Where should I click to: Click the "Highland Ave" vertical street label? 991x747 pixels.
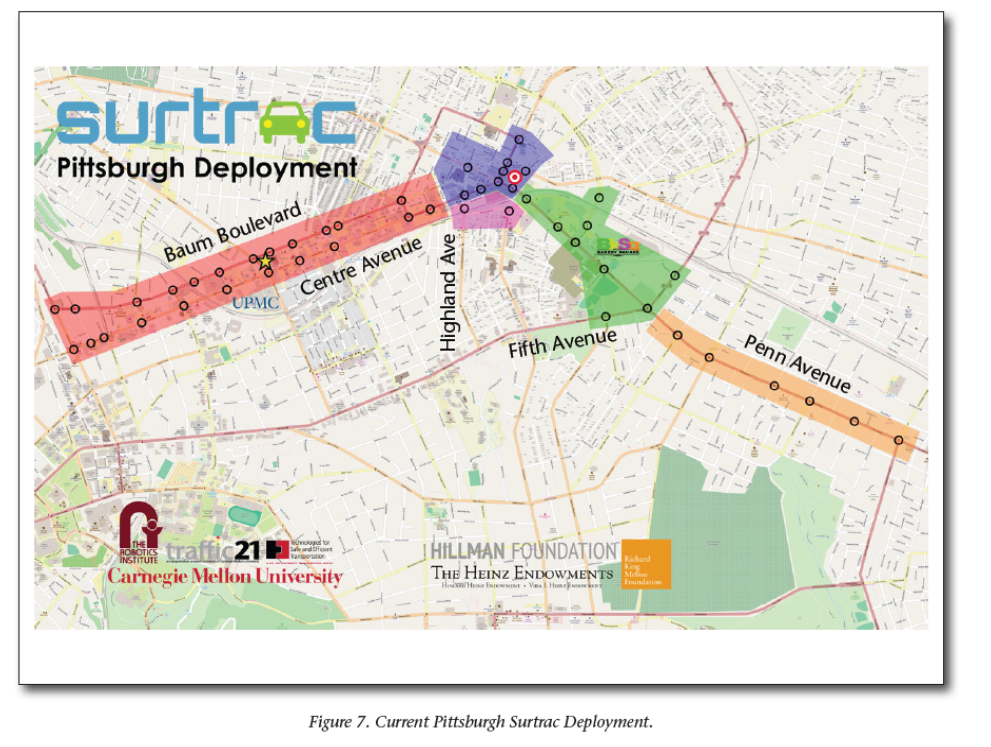coord(448,293)
